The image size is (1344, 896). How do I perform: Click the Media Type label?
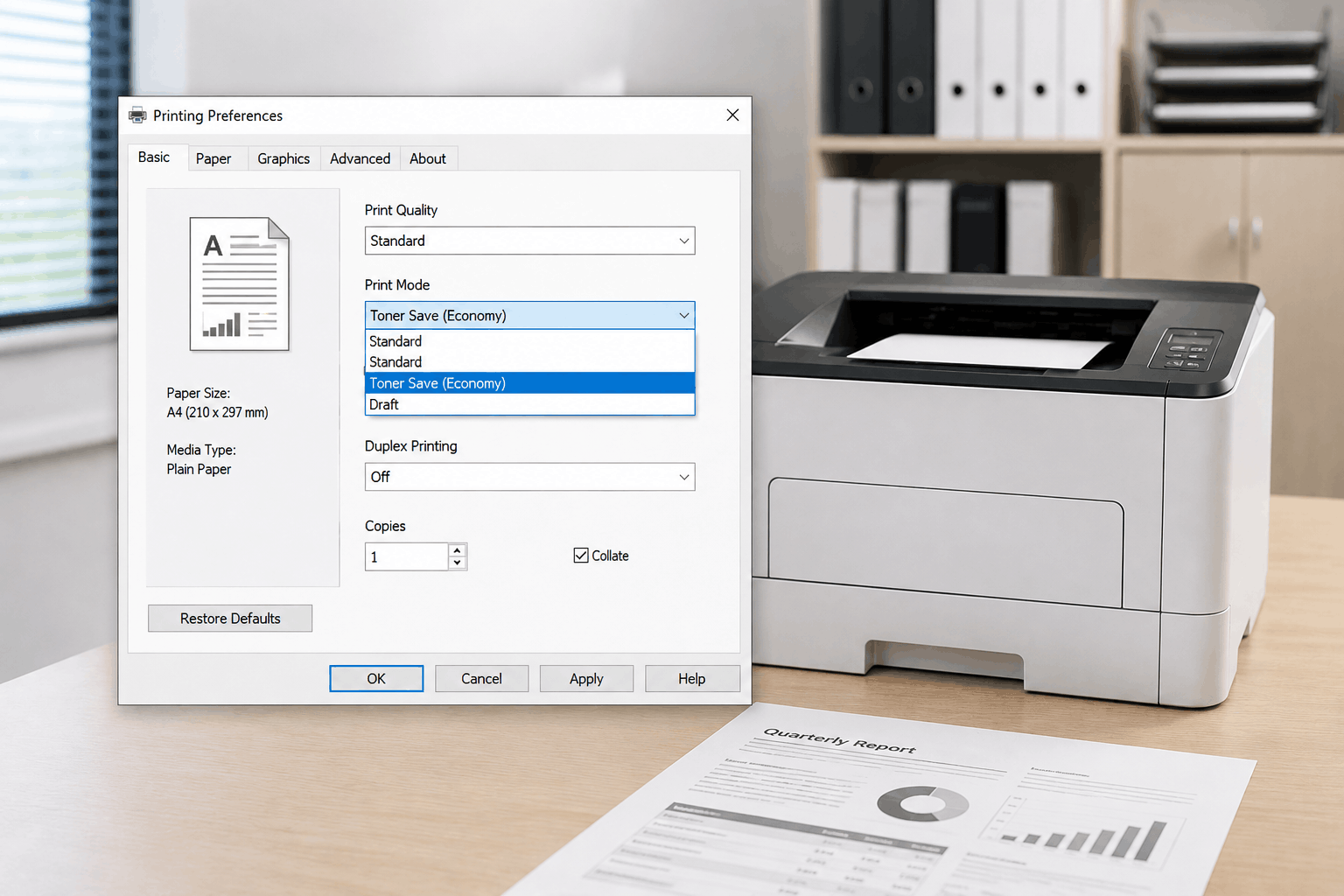coord(201,450)
